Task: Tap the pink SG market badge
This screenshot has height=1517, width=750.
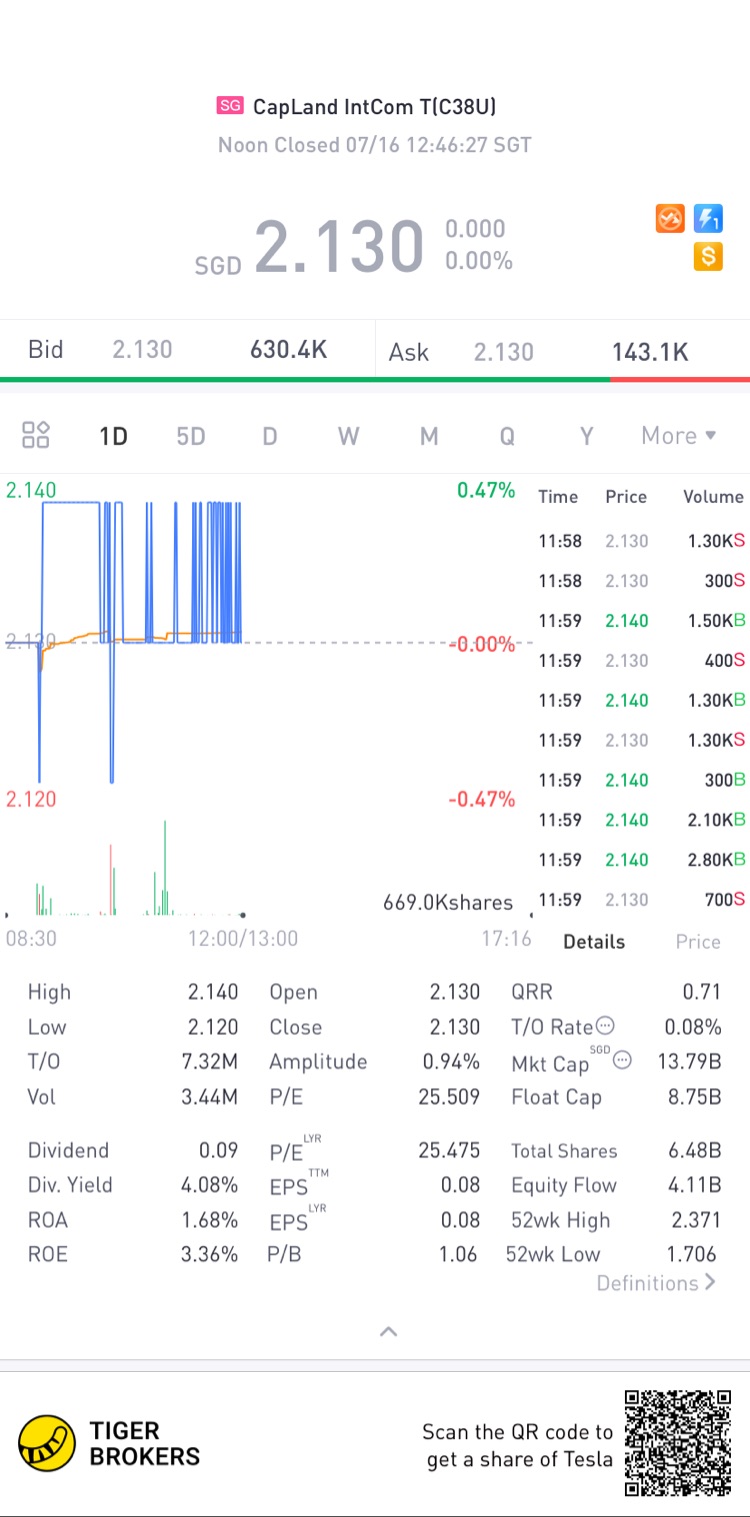Action: [x=230, y=106]
